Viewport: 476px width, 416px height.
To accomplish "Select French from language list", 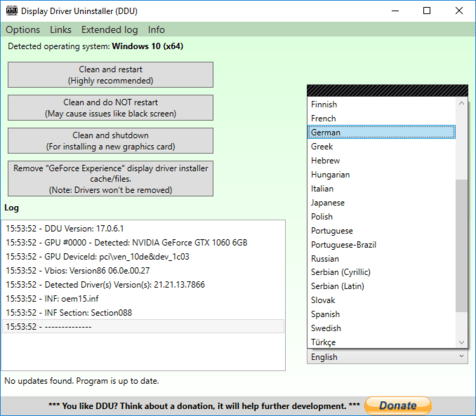I will click(x=381, y=118).
